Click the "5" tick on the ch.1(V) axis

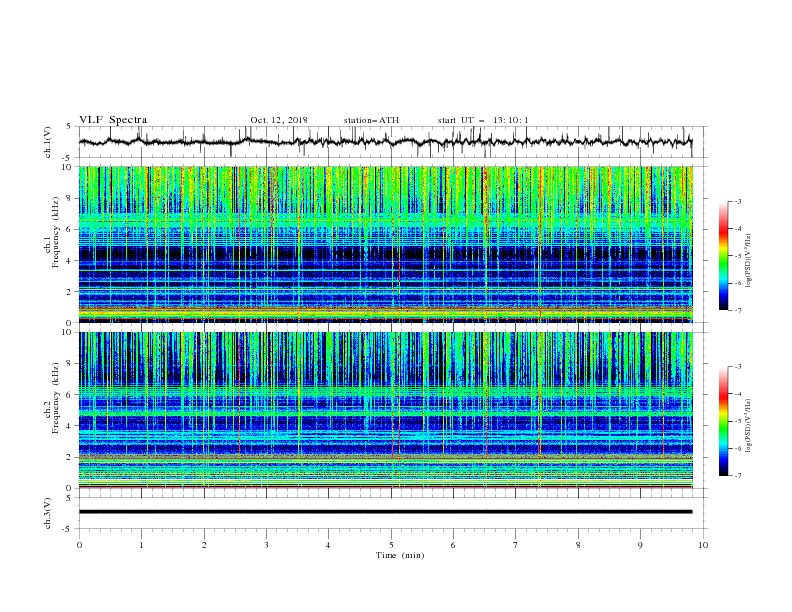tap(69, 127)
